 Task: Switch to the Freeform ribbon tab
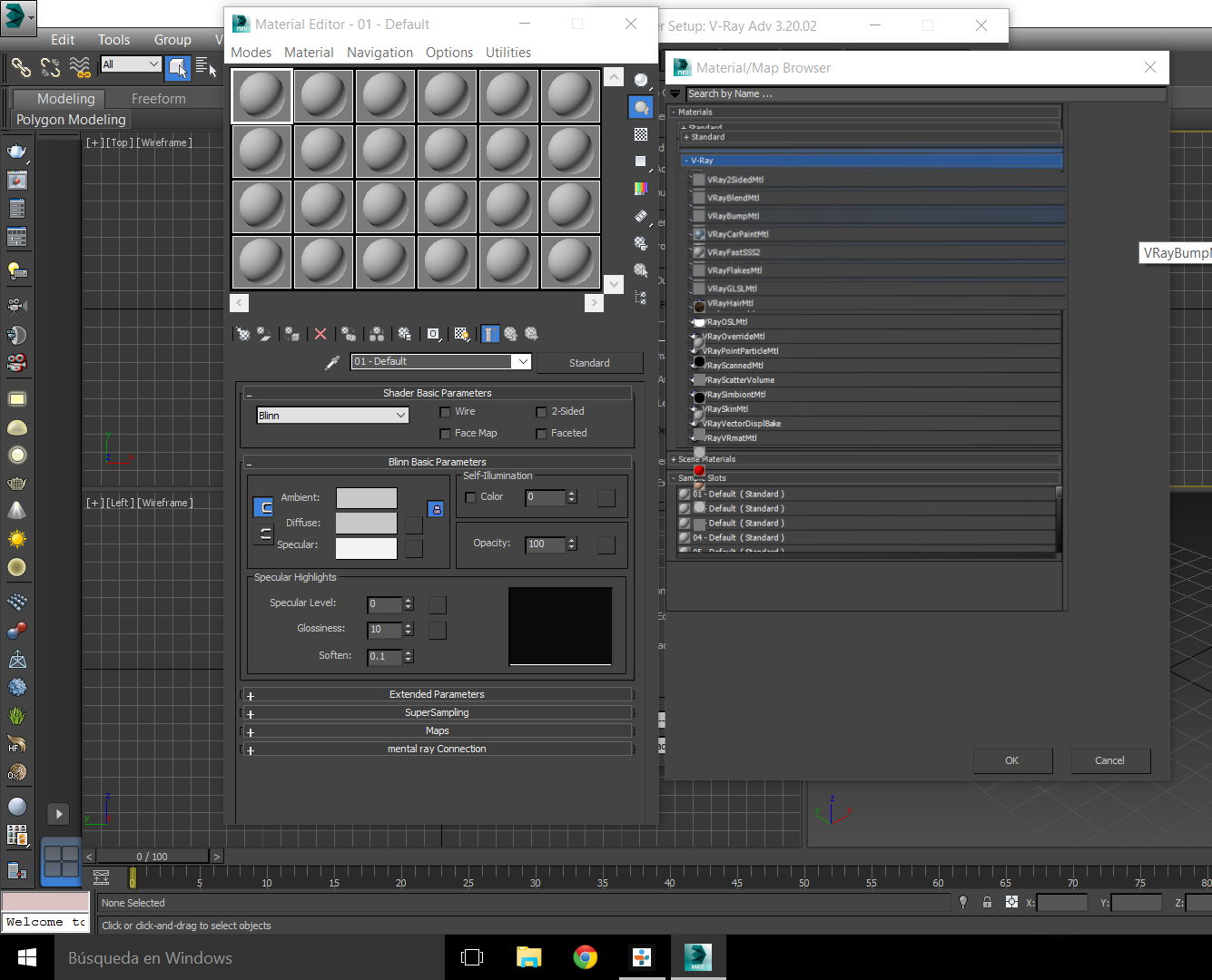tap(158, 99)
